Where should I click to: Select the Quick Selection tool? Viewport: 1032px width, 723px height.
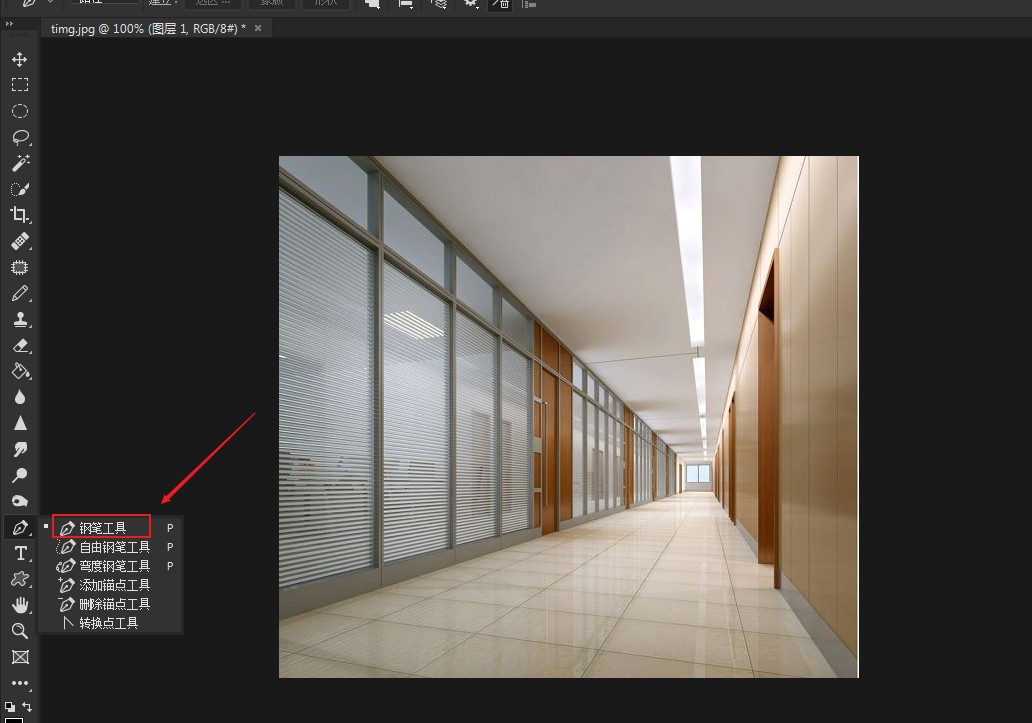point(20,189)
